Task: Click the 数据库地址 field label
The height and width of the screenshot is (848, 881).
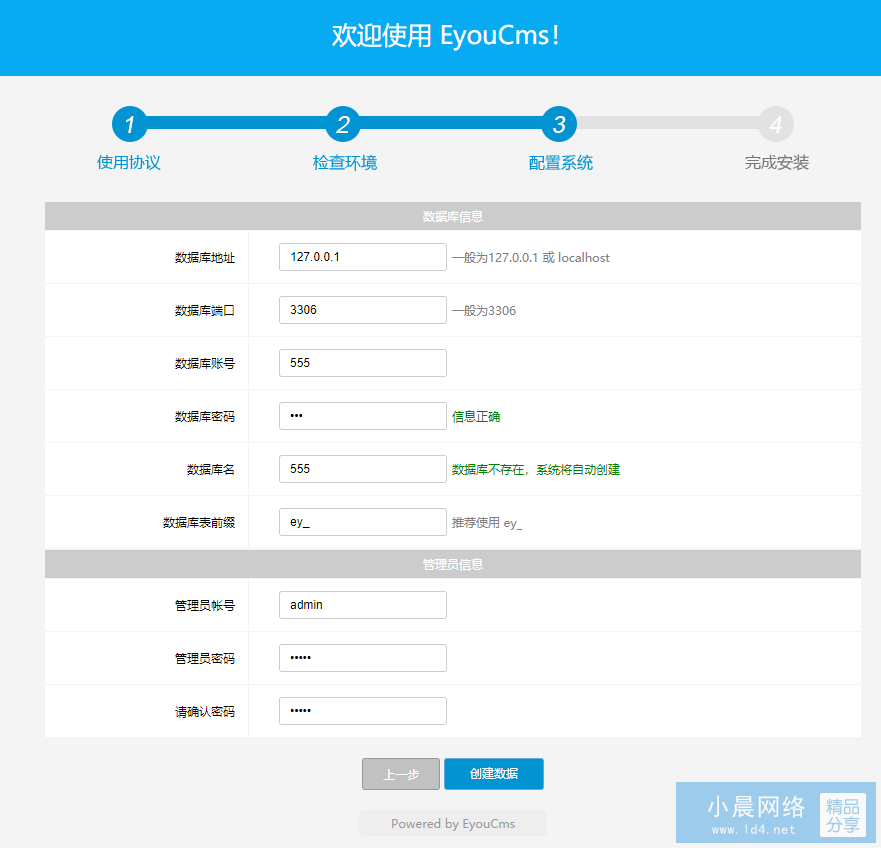Action: (205, 258)
